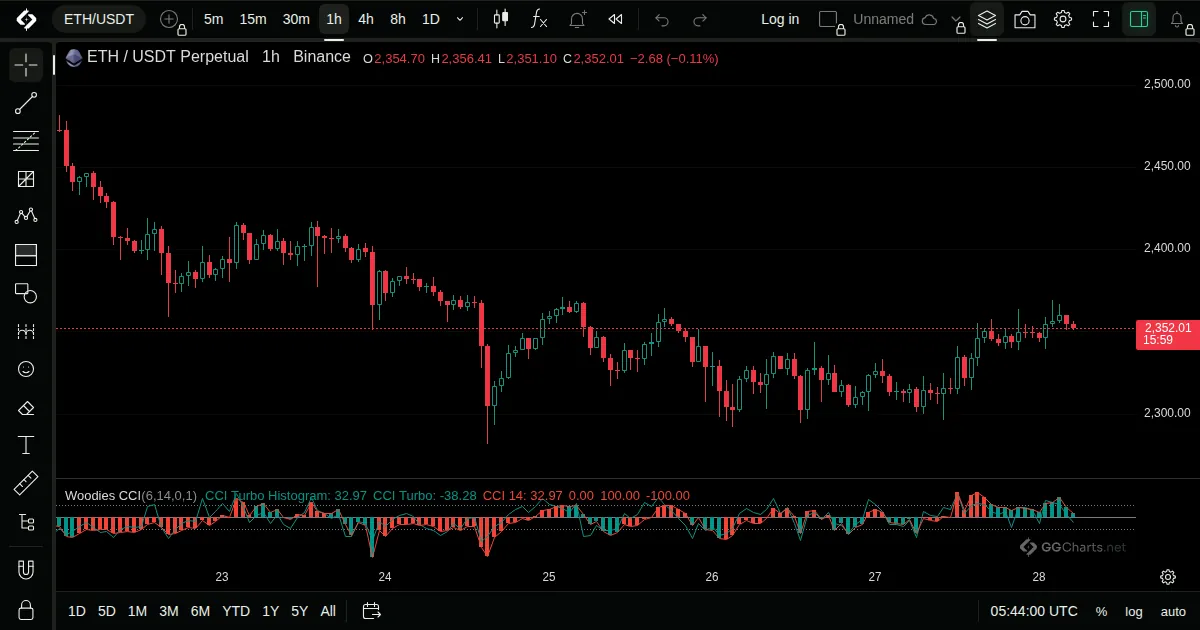Click the 05:44:00 UTC timezone clock

(1034, 611)
